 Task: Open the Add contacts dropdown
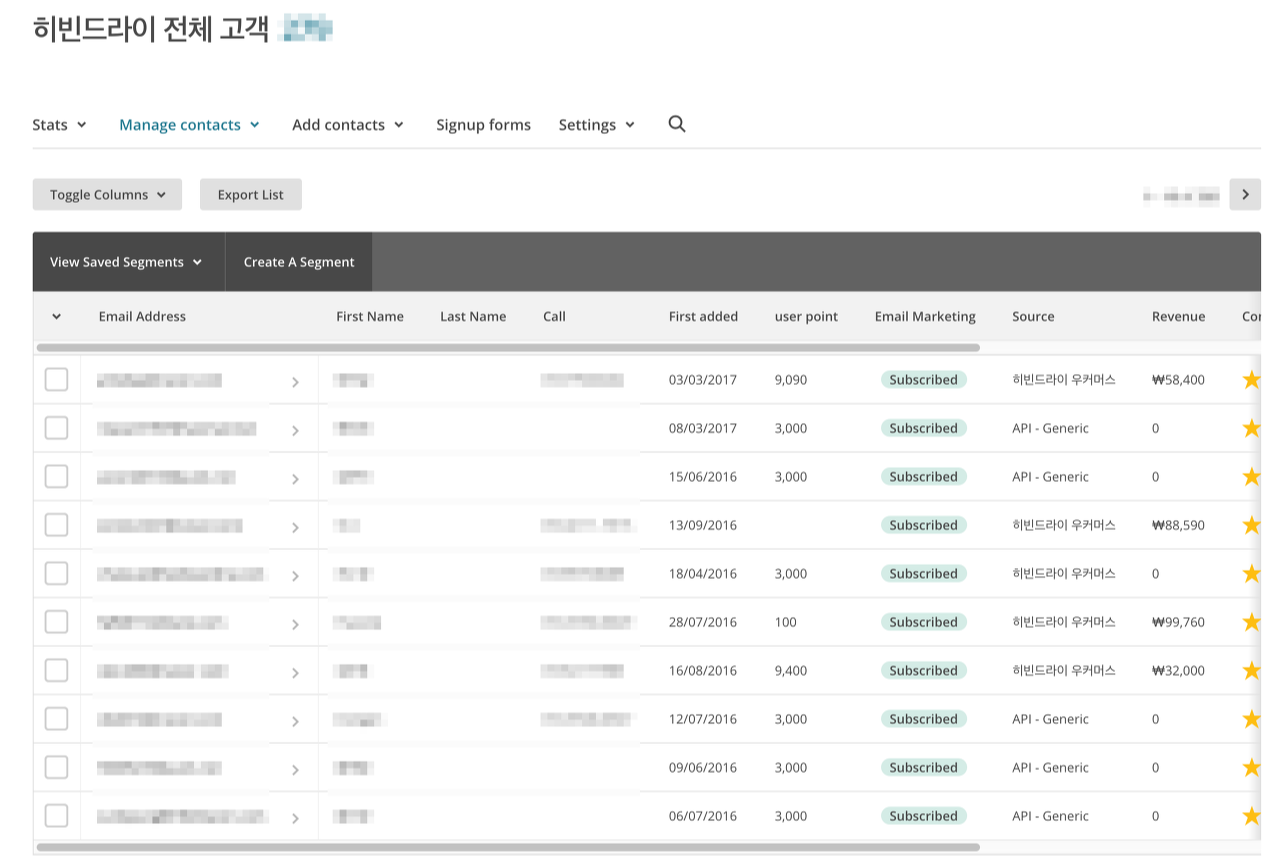348,125
